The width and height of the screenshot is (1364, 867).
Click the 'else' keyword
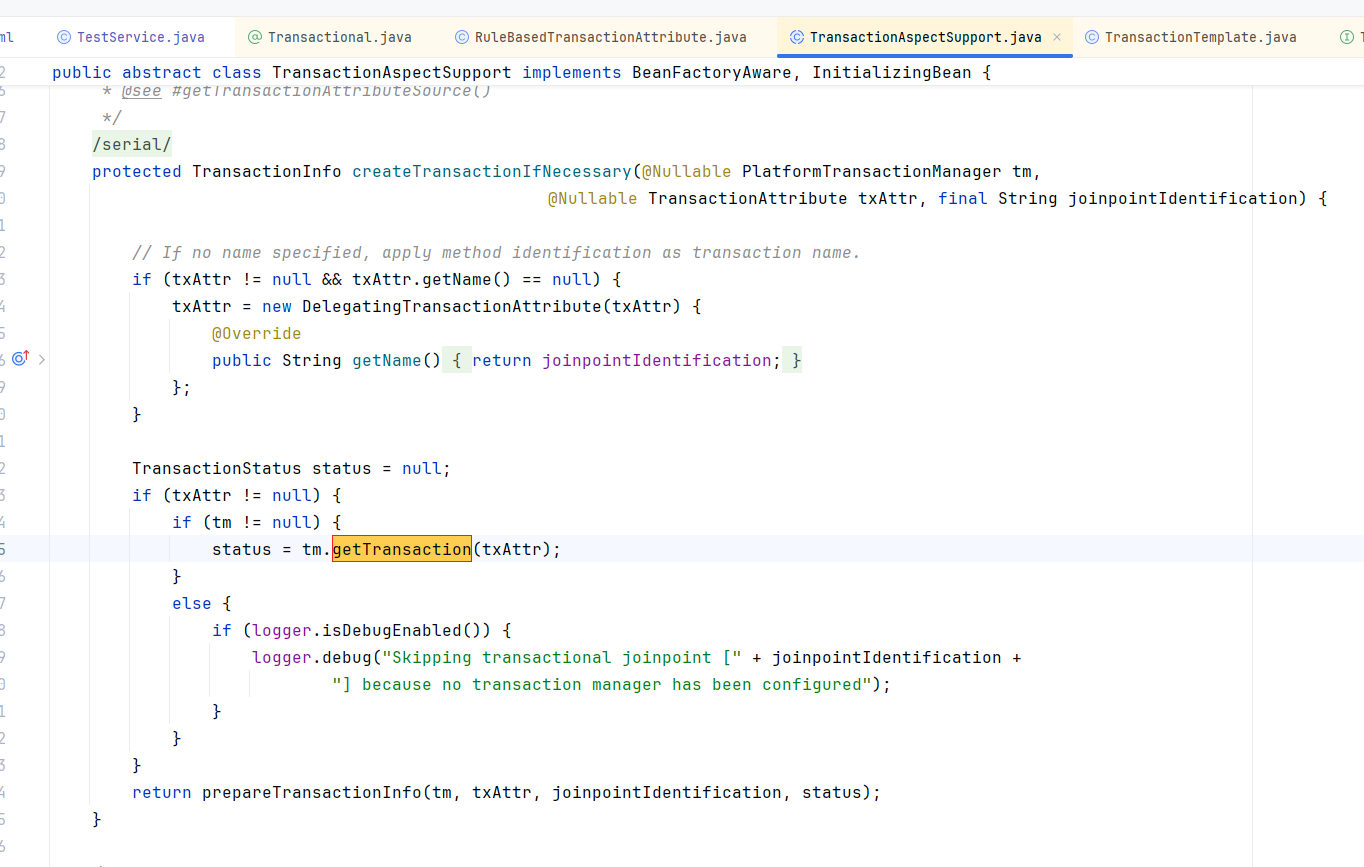(191, 603)
